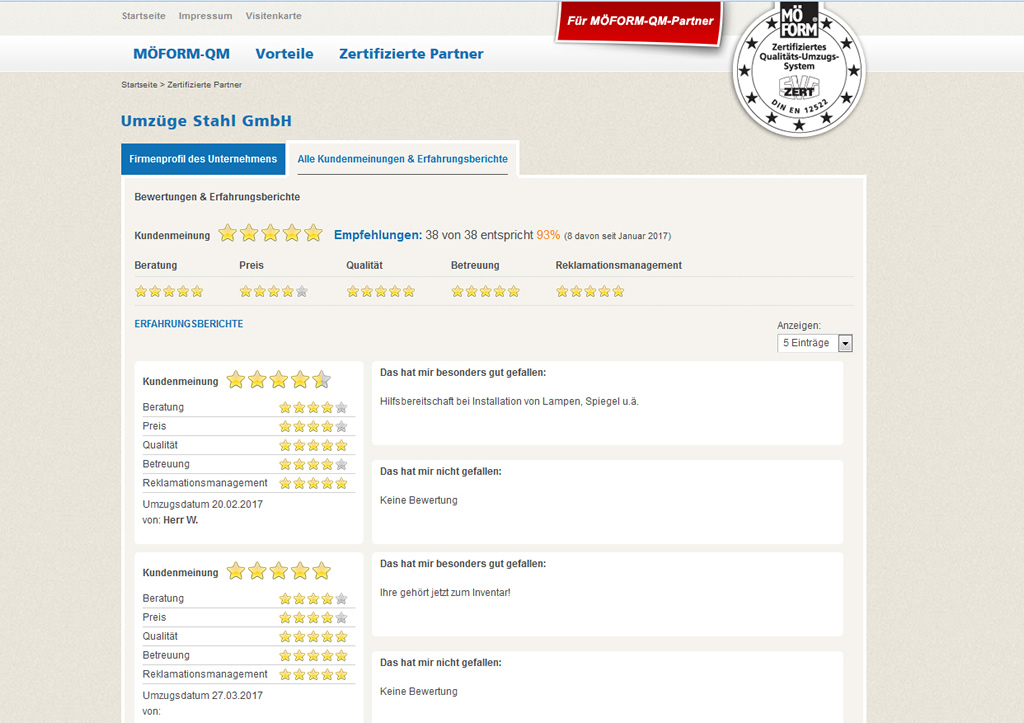This screenshot has width=1024, height=723.
Task: Open the Anzeigen entries dropdown arrow
Action: point(845,343)
